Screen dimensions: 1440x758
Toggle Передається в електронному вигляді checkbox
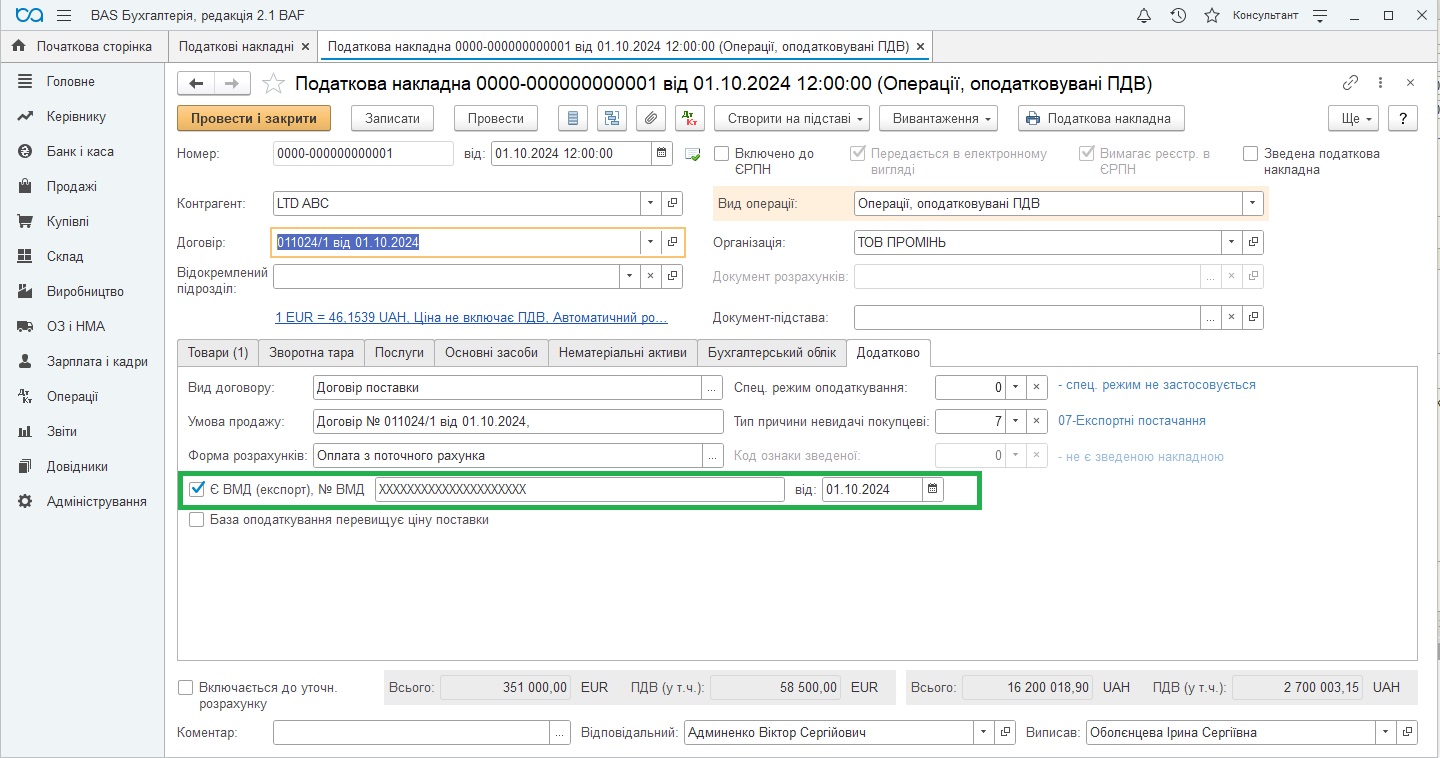858,154
